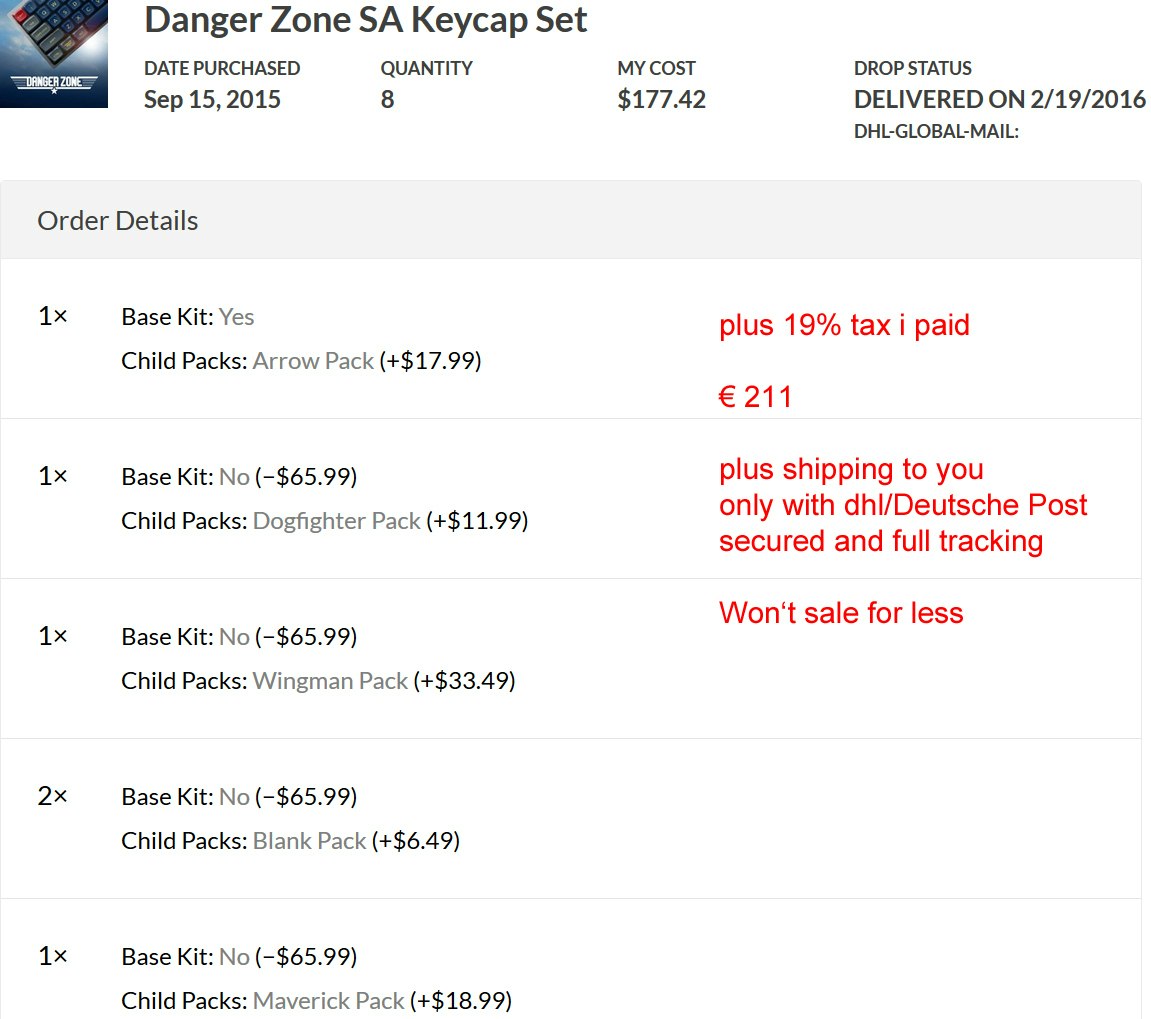Image resolution: width=1151 pixels, height=1019 pixels.
Task: Click the red 'plus 19% tax i paid' note
Action: (844, 325)
